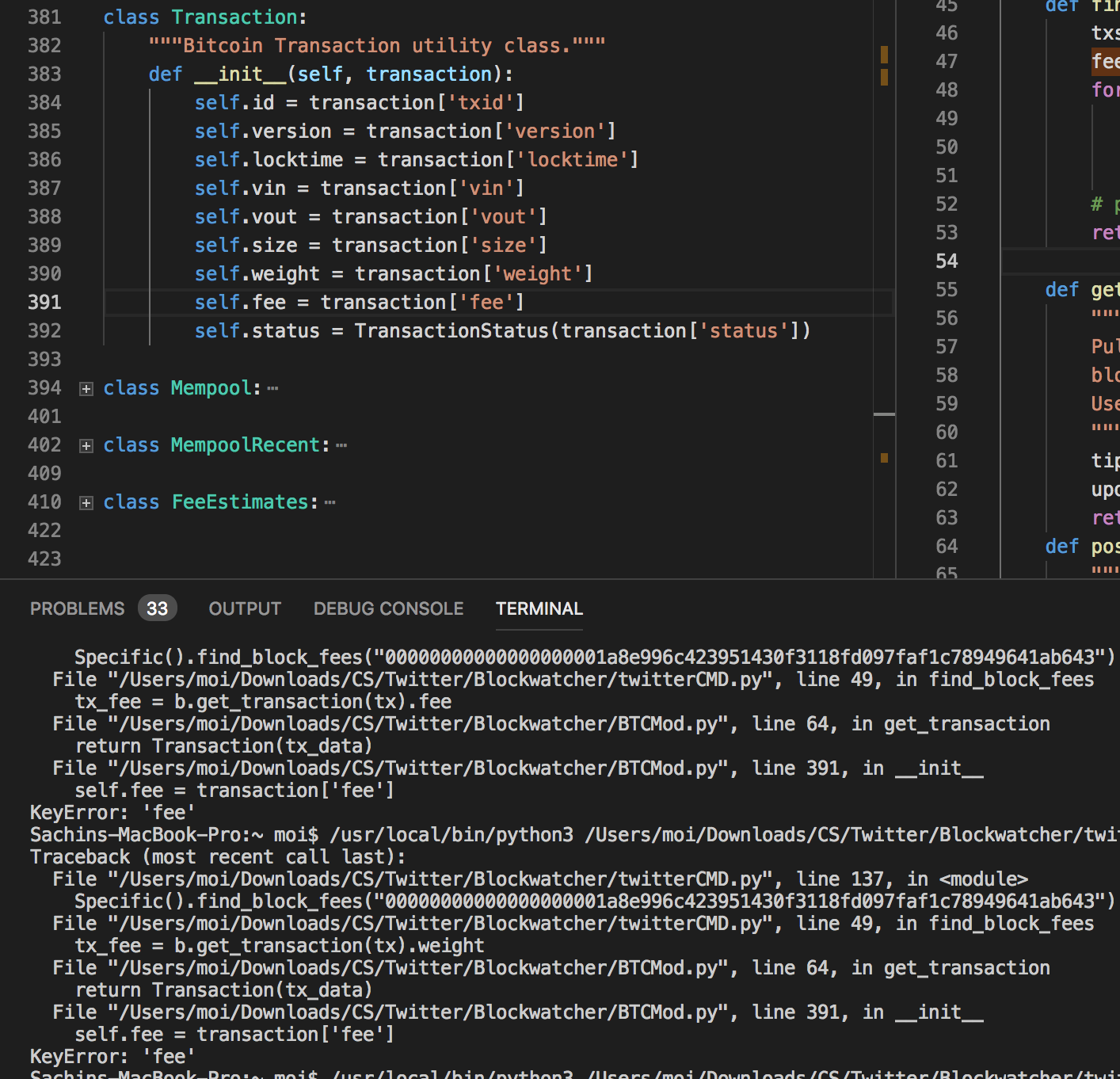Click the breakpoint gutter beside line 391

(x=16, y=302)
